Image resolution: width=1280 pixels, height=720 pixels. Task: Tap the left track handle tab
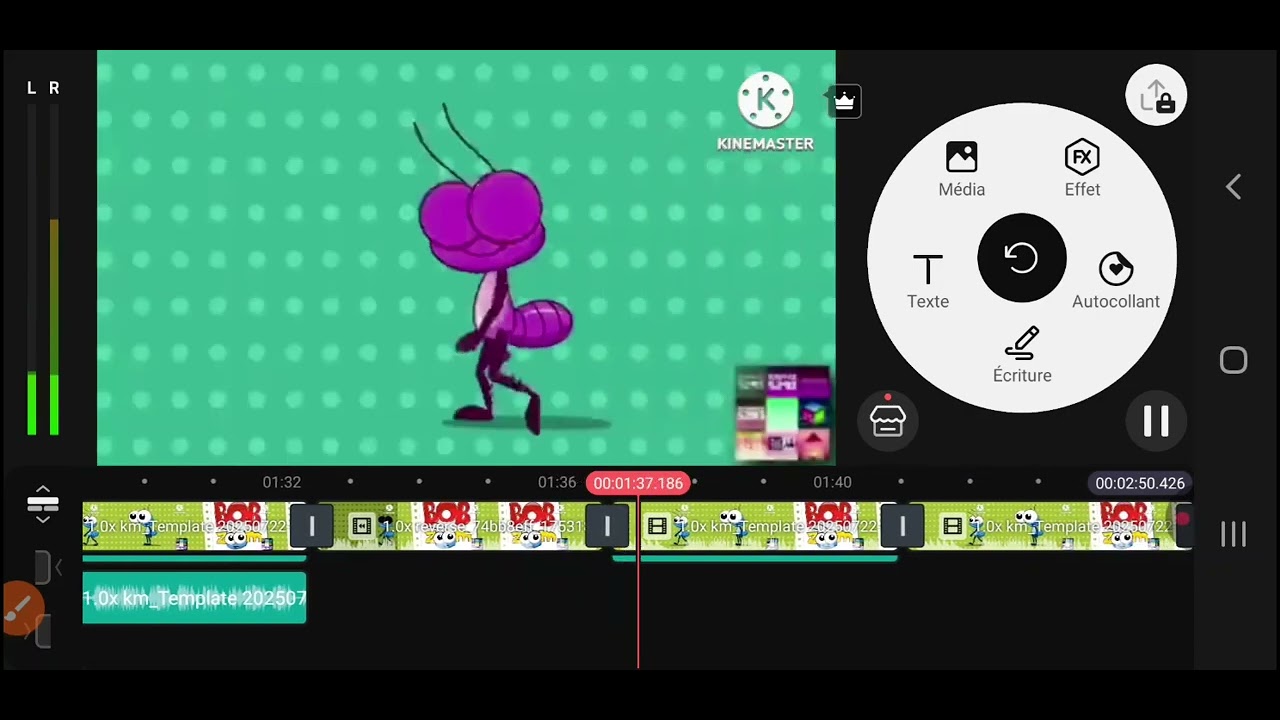[x=43, y=567]
